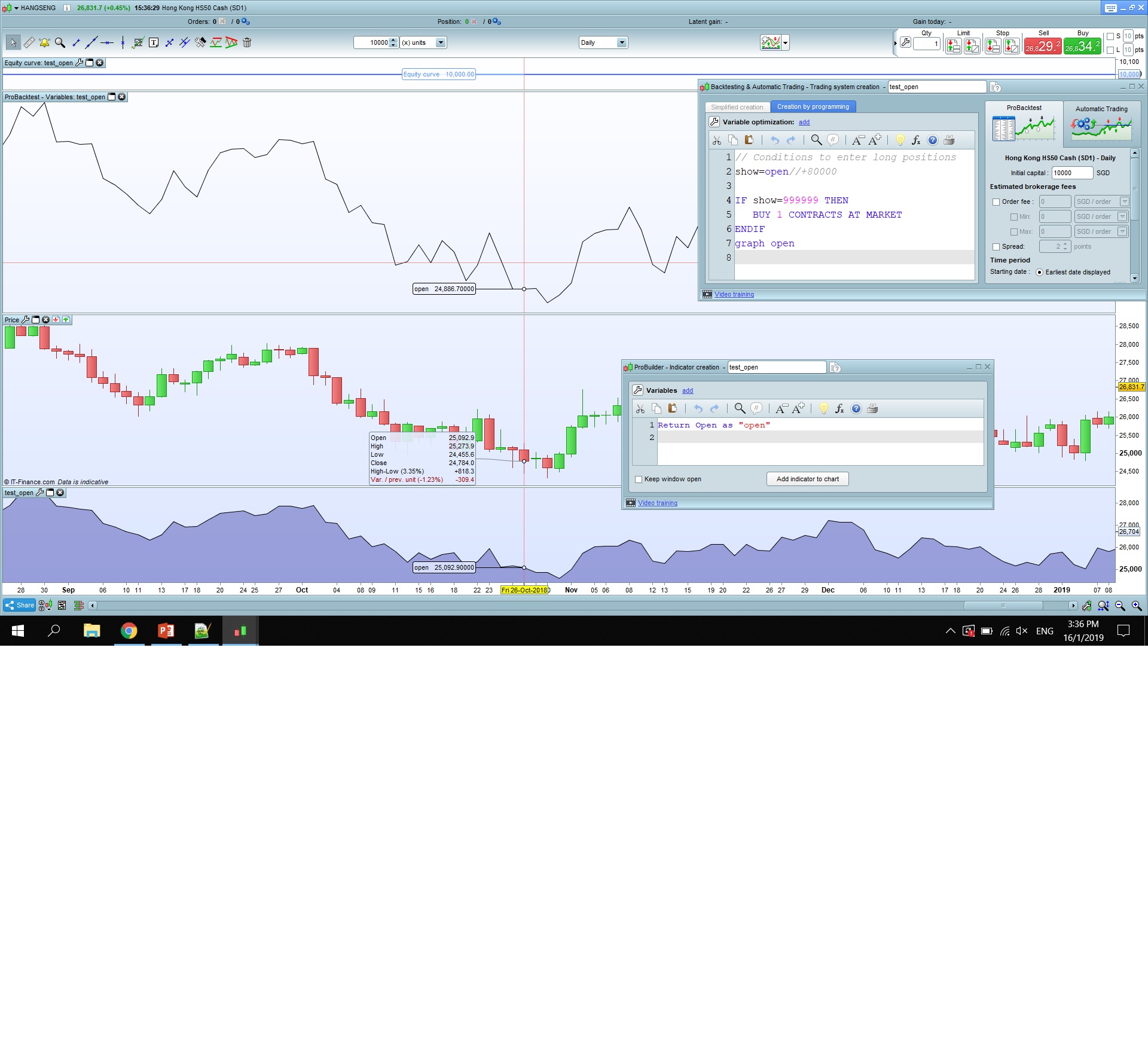The width and height of the screenshot is (1148, 1060).
Task: Click the horizontal chart scrollbar thumb
Action: (x=1003, y=606)
